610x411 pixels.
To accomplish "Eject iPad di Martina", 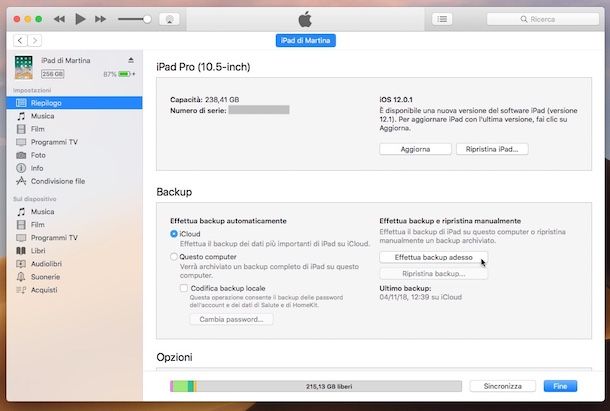I will click(x=131, y=60).
